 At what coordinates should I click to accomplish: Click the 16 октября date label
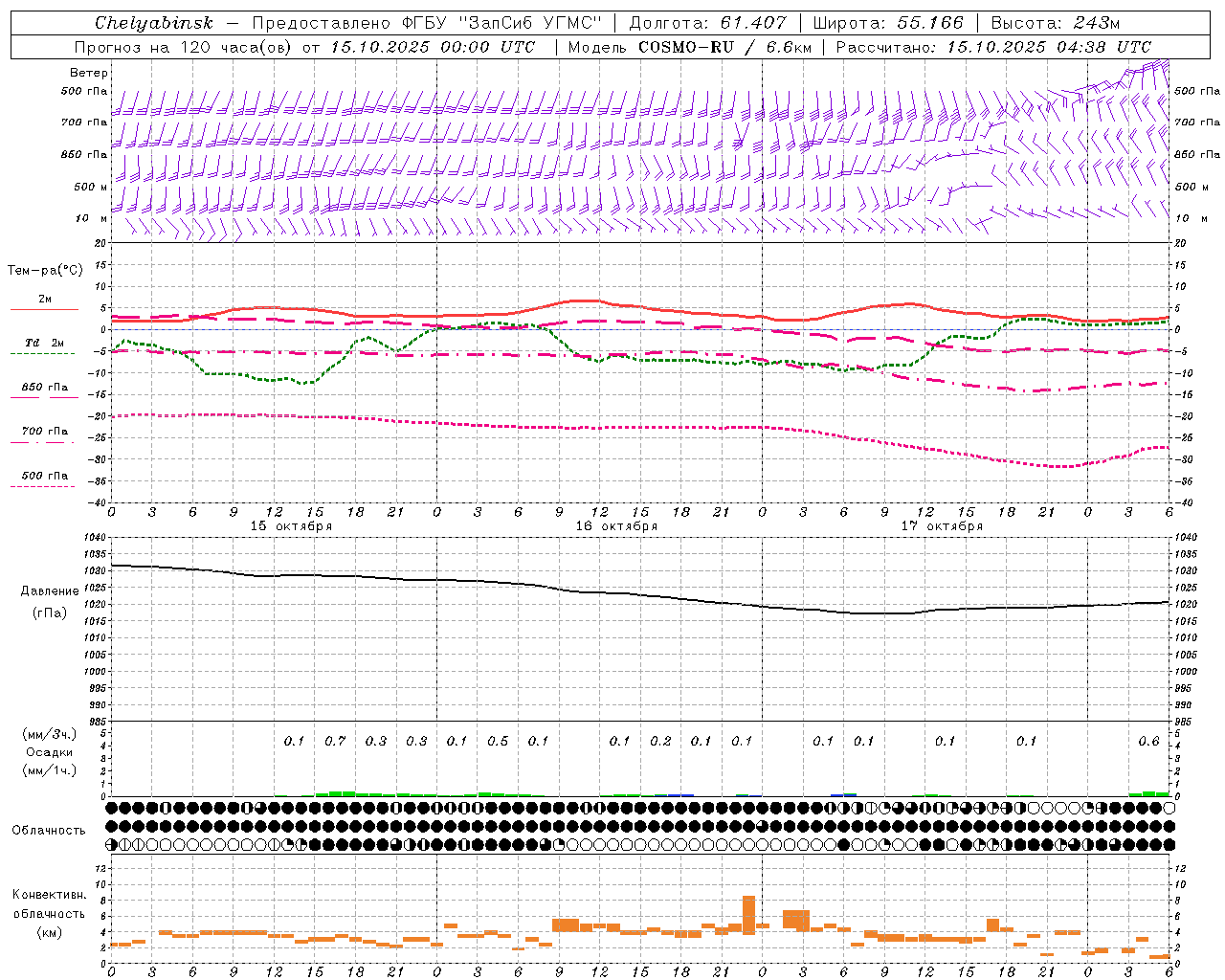point(616,526)
